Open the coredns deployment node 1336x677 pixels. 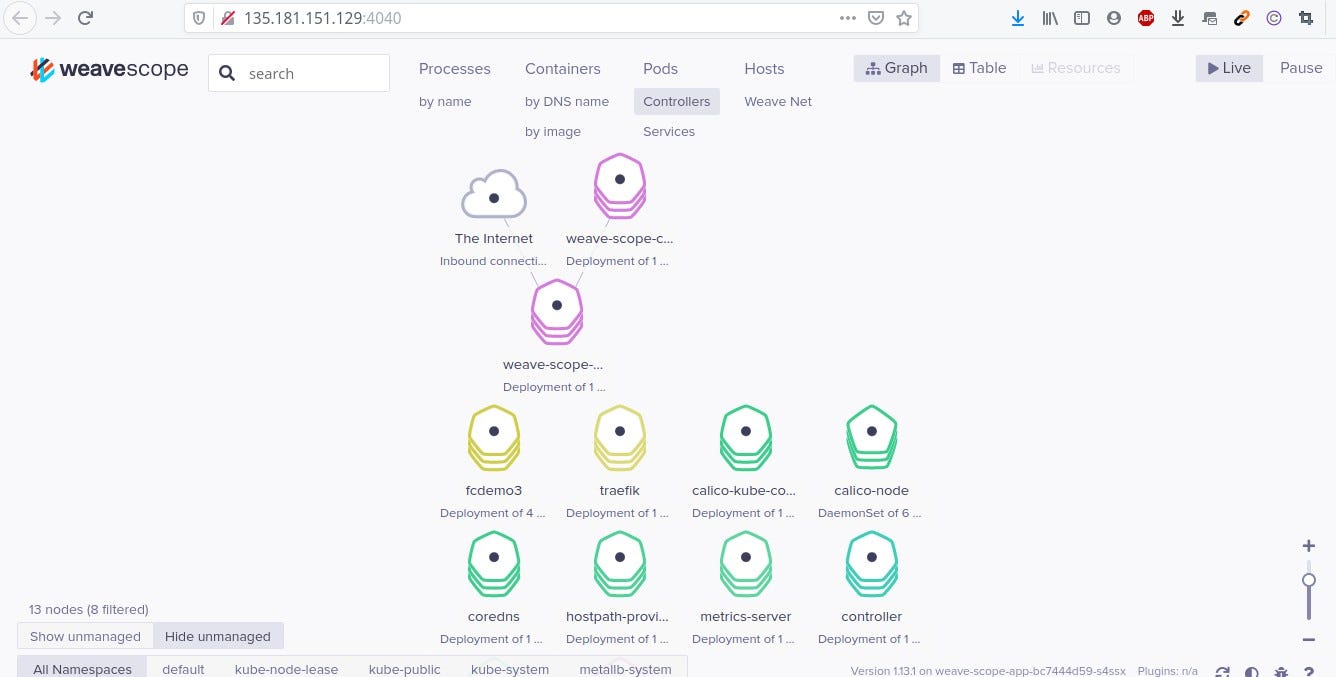click(494, 563)
